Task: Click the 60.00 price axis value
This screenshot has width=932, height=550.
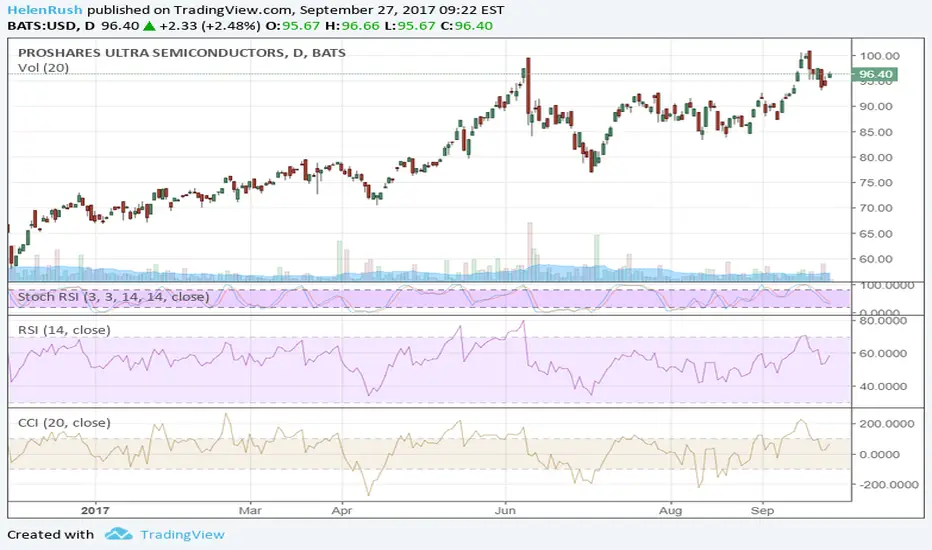Action: (876, 259)
